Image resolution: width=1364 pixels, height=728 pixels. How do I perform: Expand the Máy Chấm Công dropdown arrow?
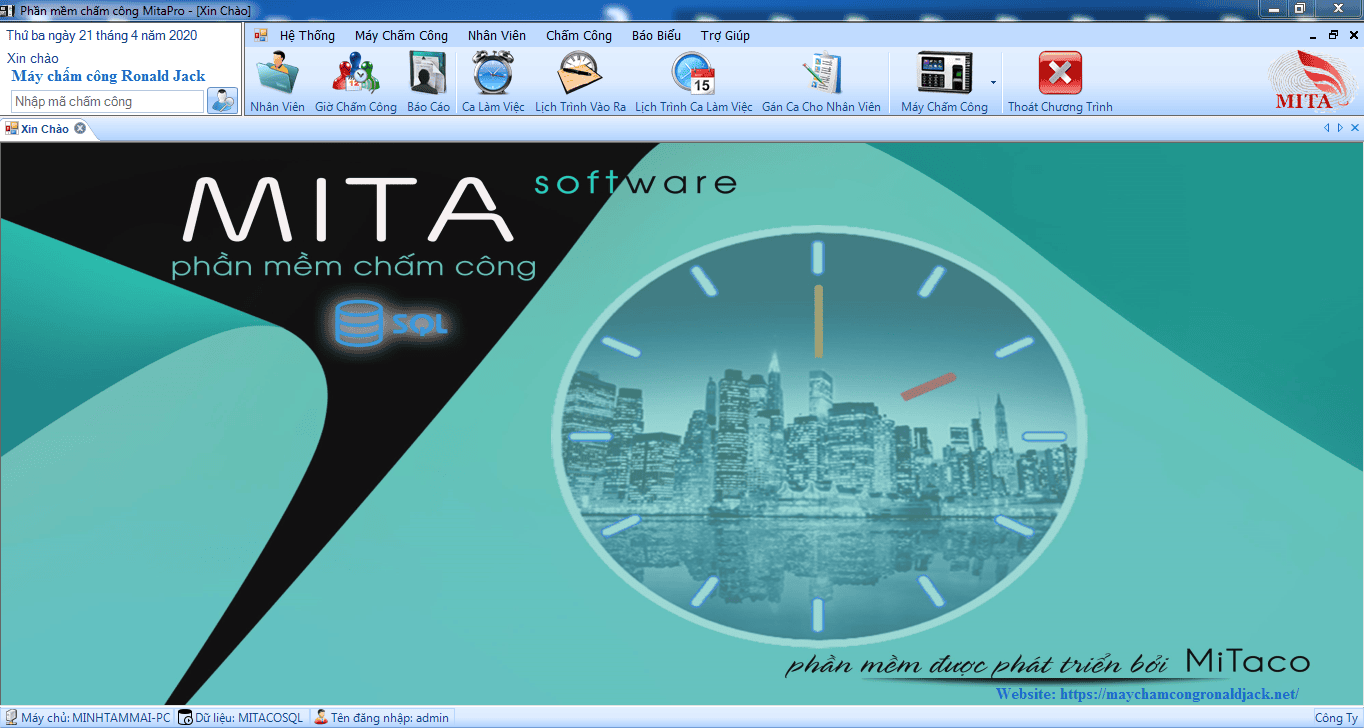993,82
